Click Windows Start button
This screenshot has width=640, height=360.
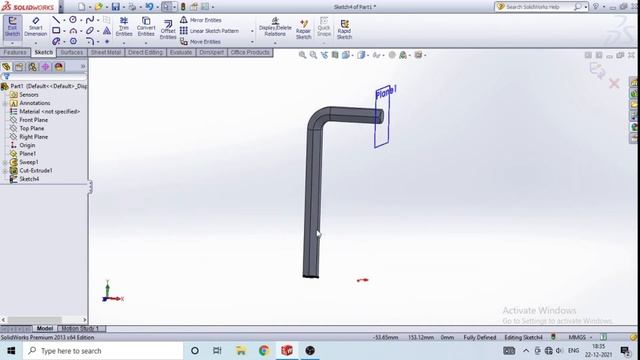[x=11, y=351]
